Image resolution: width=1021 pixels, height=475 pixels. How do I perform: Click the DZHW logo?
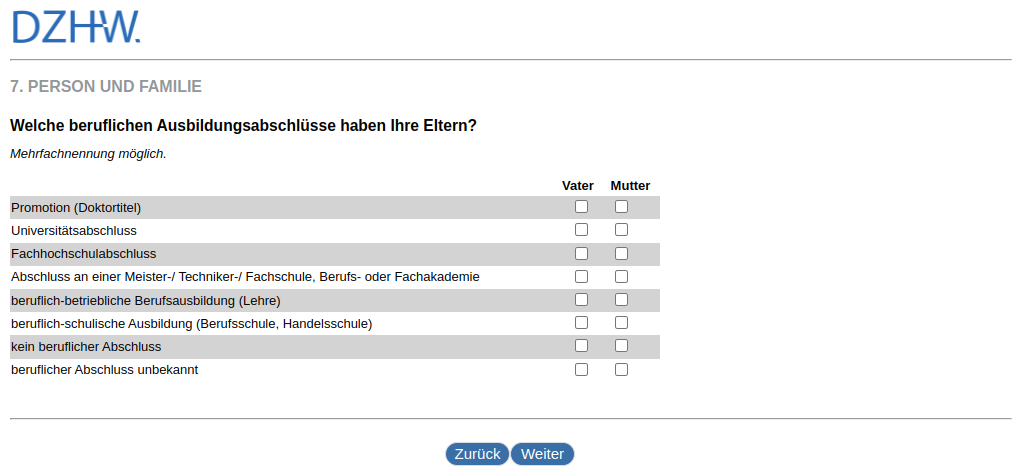pos(76,27)
